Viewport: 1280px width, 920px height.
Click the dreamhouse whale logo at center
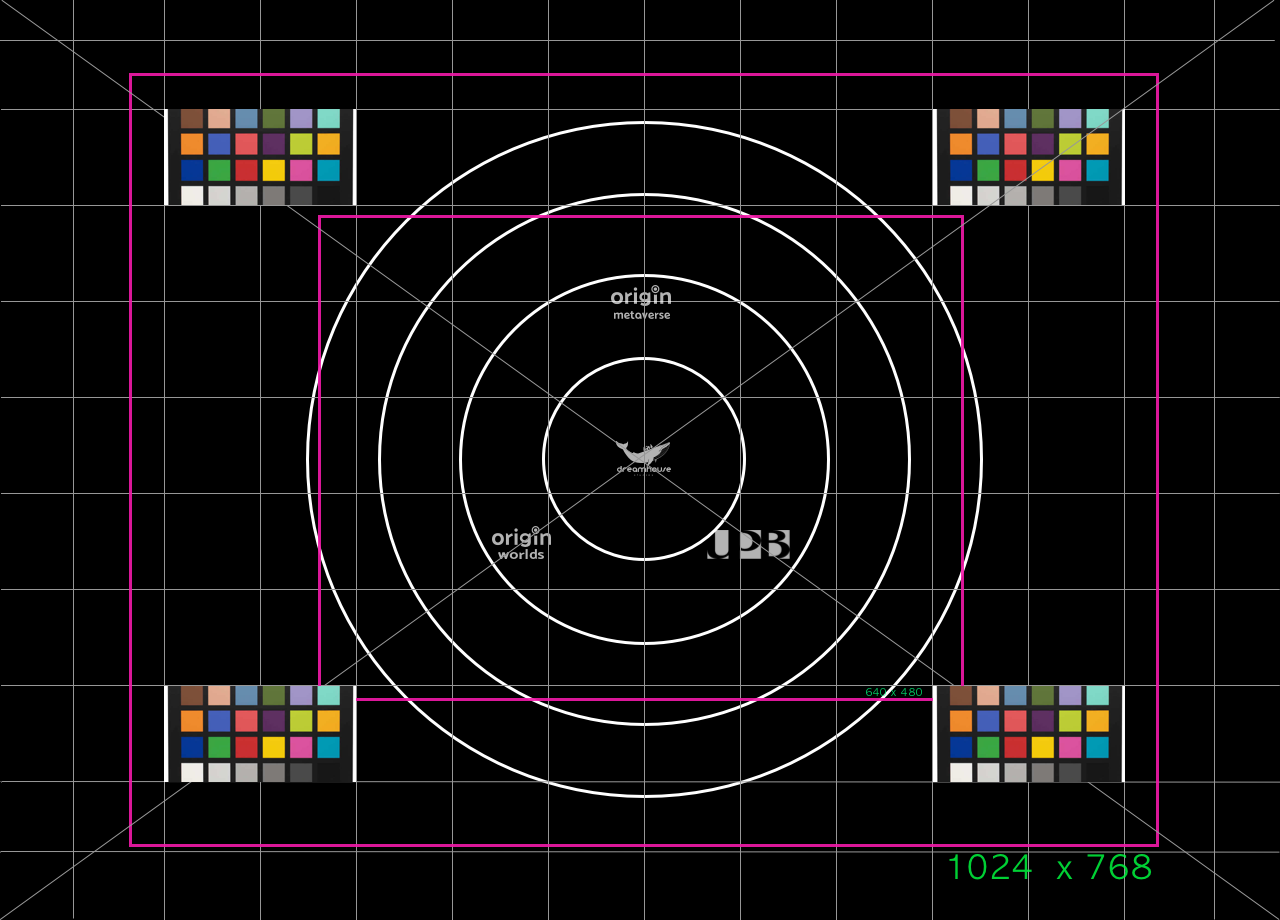pyautogui.click(x=643, y=457)
